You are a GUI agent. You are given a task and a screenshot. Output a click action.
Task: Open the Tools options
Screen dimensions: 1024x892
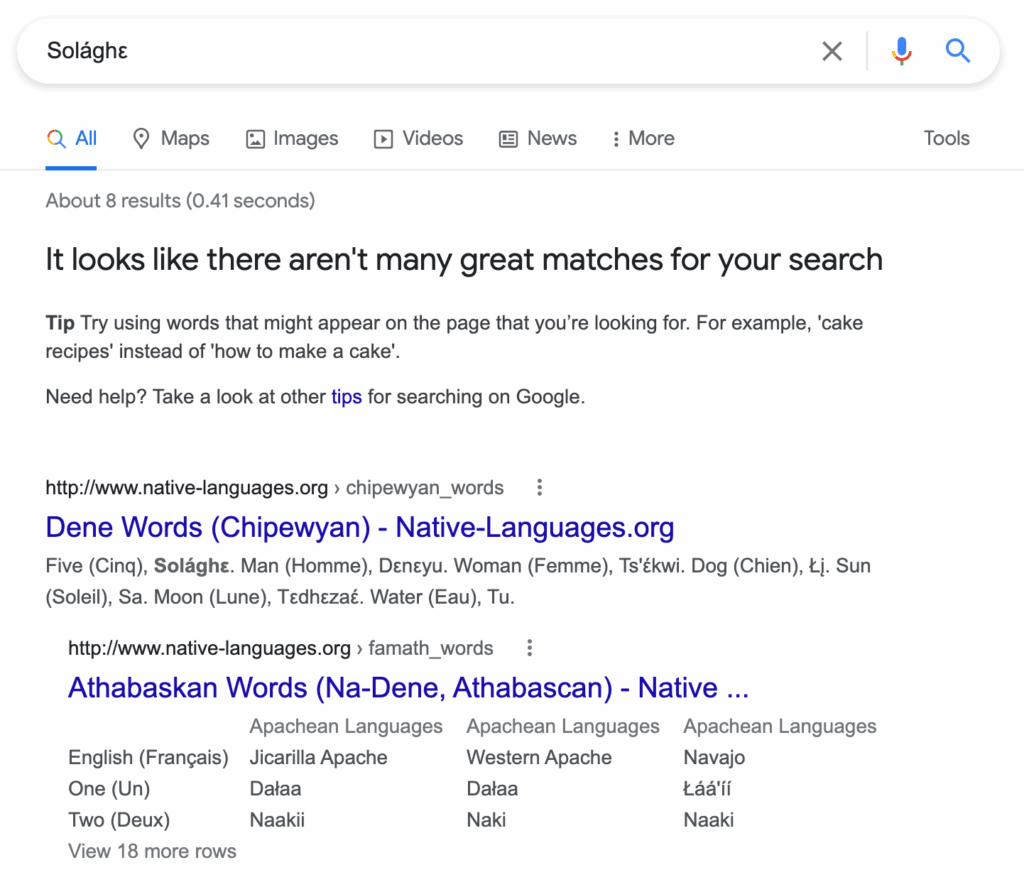click(x=946, y=138)
